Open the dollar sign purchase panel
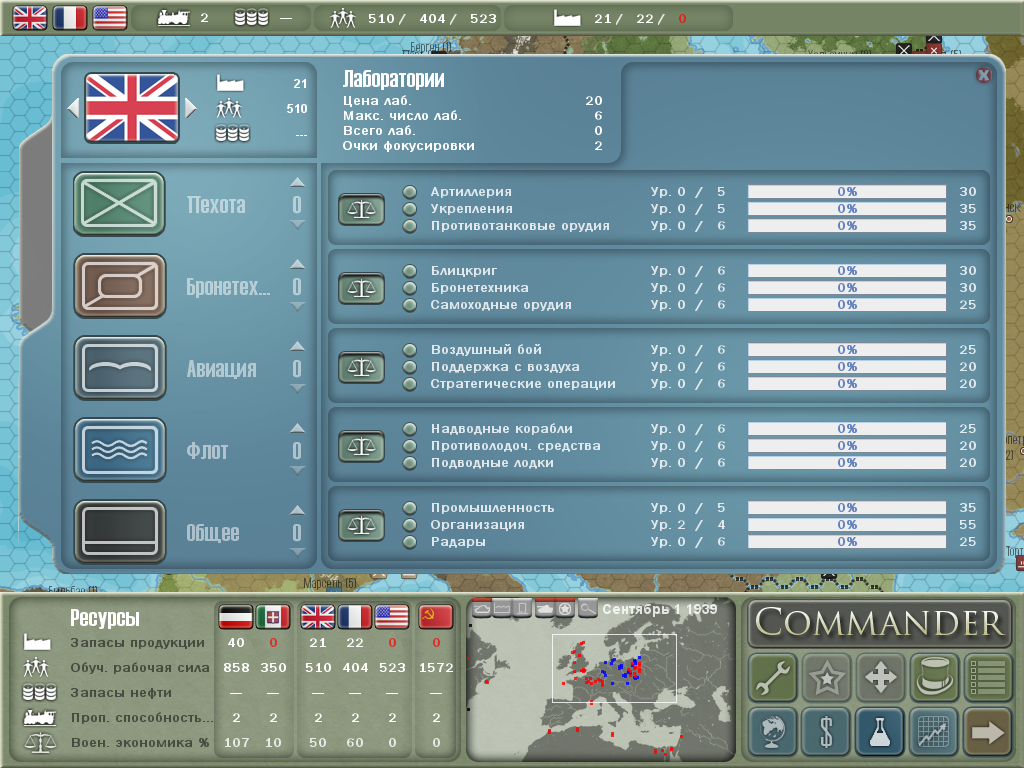The image size is (1024, 768). (826, 732)
